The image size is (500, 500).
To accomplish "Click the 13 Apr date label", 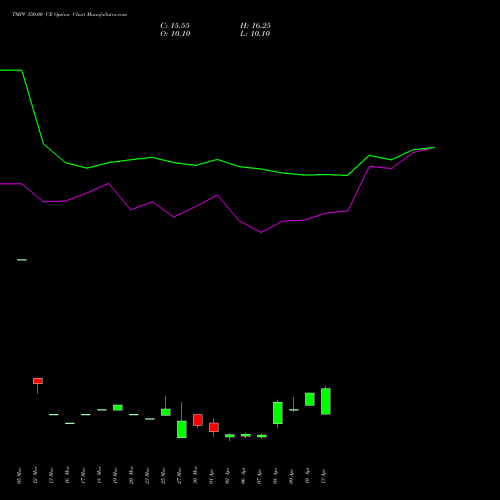I will tap(323, 476).
